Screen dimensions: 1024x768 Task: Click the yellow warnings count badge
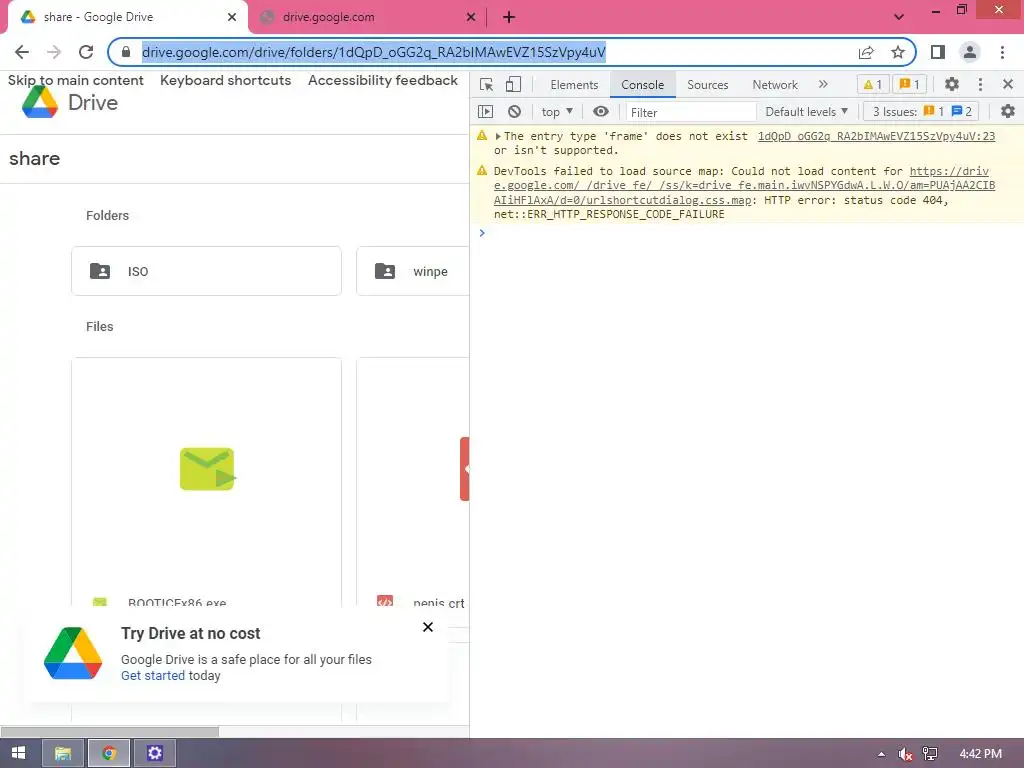(872, 84)
